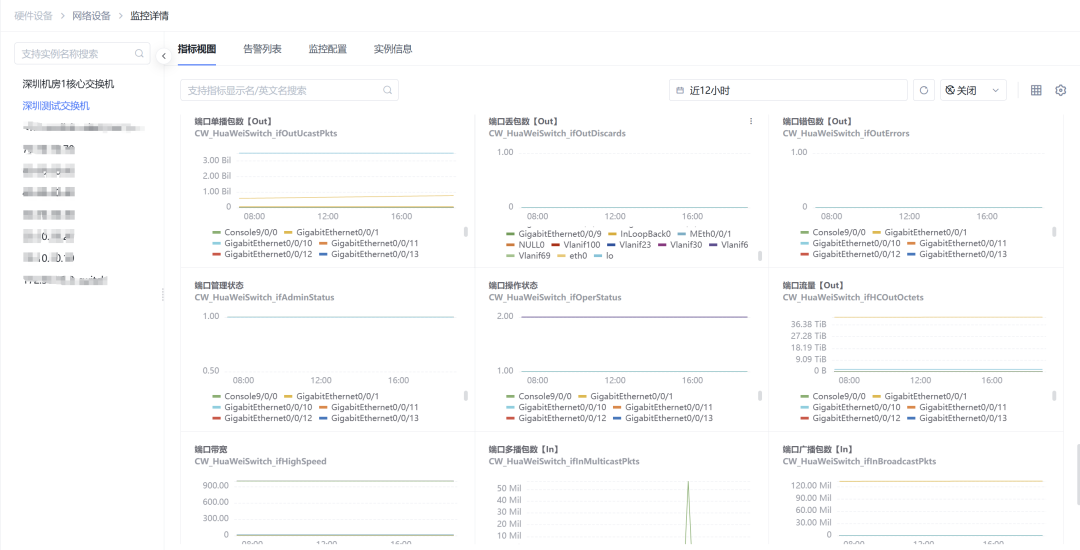Go to 硬件设备 breadcrumb
This screenshot has height=550, width=1080.
pos(33,15)
